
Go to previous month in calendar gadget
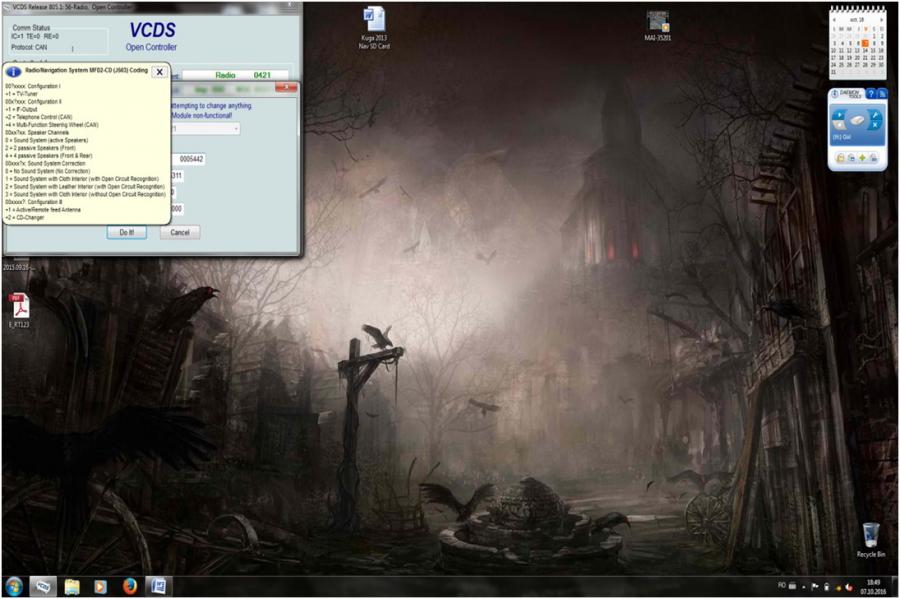tap(834, 20)
